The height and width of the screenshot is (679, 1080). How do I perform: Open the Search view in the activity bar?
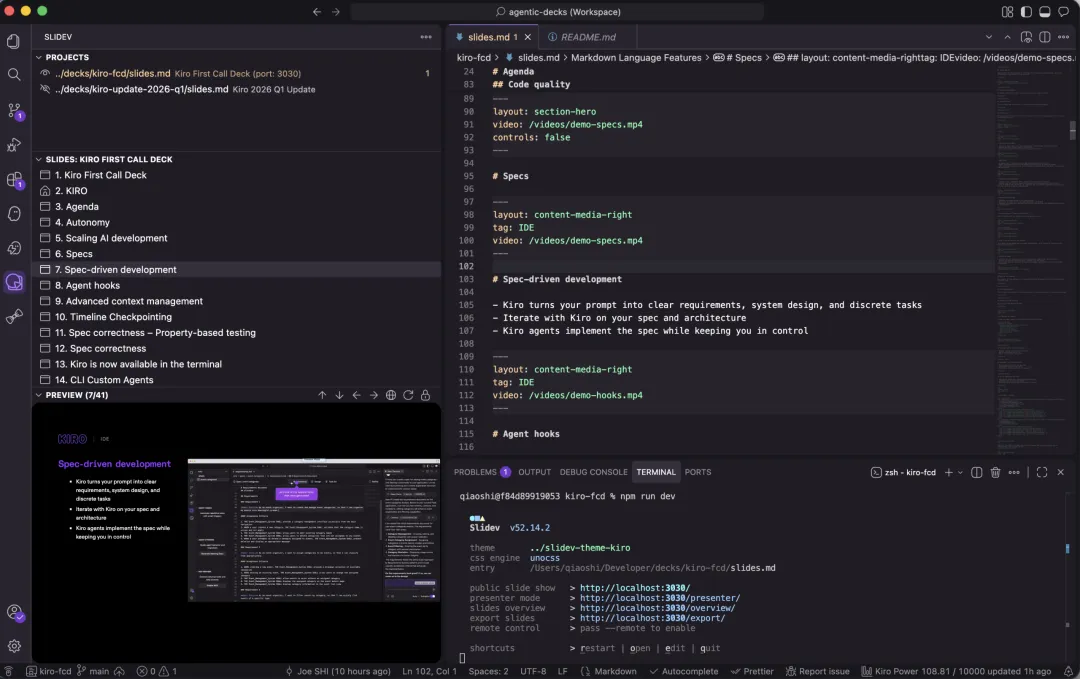[x=14, y=74]
